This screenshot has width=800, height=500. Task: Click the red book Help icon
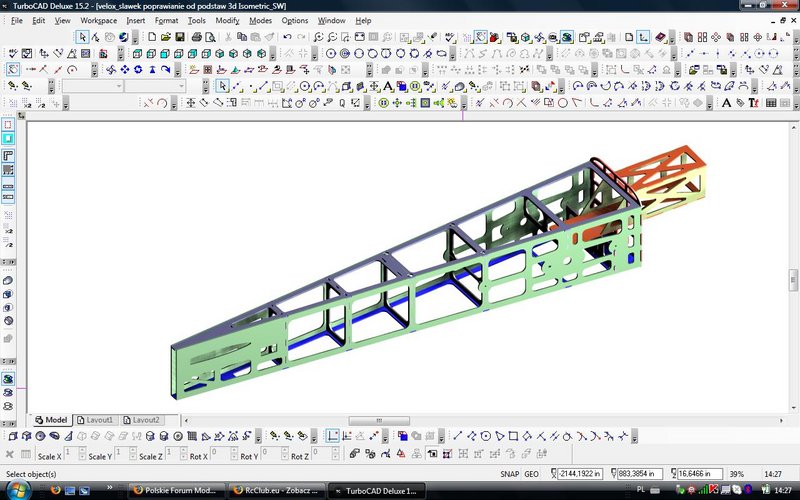660,37
